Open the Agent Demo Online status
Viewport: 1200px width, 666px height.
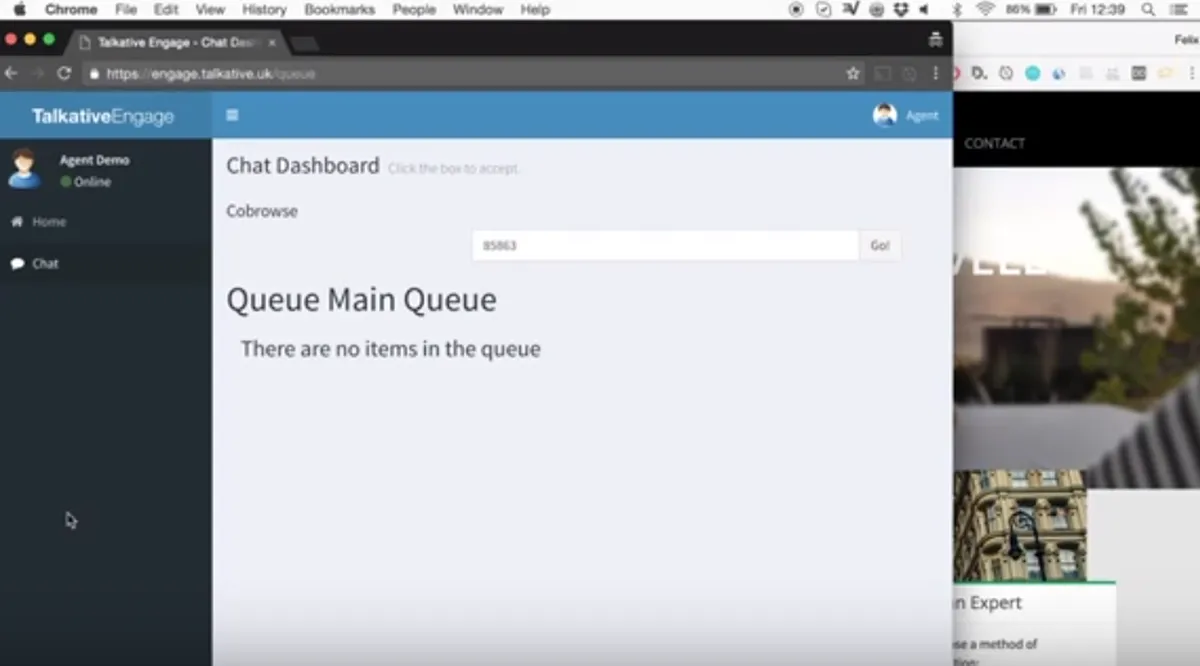[x=85, y=182]
